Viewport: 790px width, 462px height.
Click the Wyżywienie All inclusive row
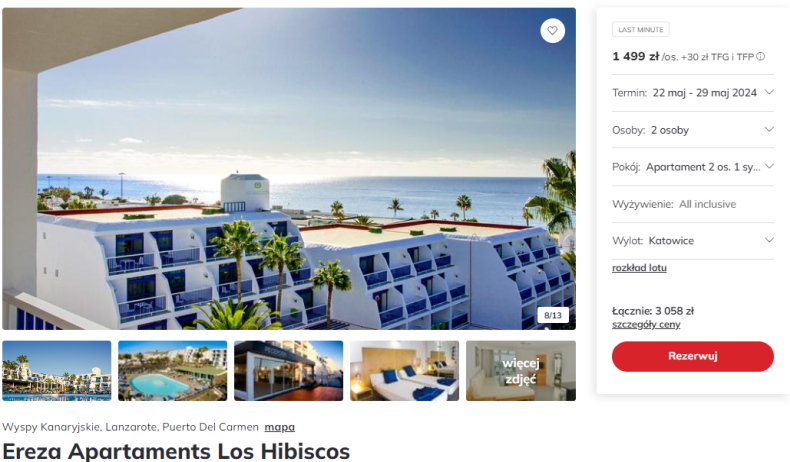[x=693, y=204]
